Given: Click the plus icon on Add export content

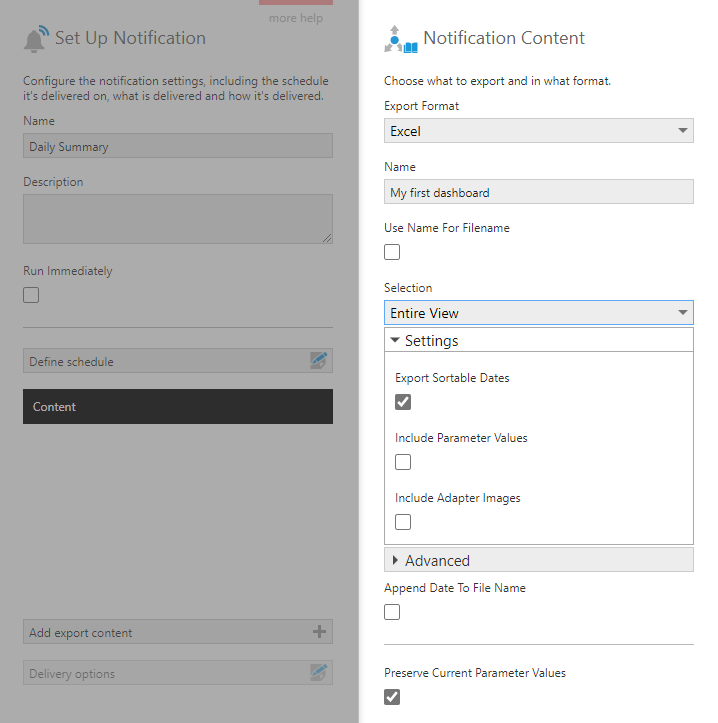Looking at the screenshot, I should coord(319,632).
